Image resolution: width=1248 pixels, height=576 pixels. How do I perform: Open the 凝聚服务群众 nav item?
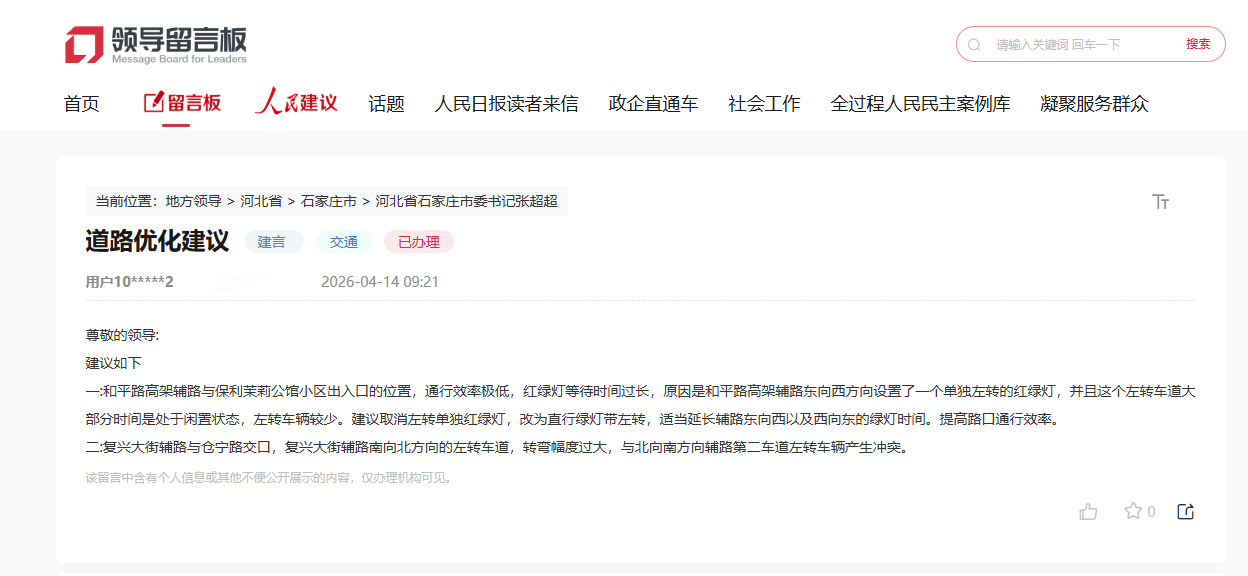[x=1094, y=104]
